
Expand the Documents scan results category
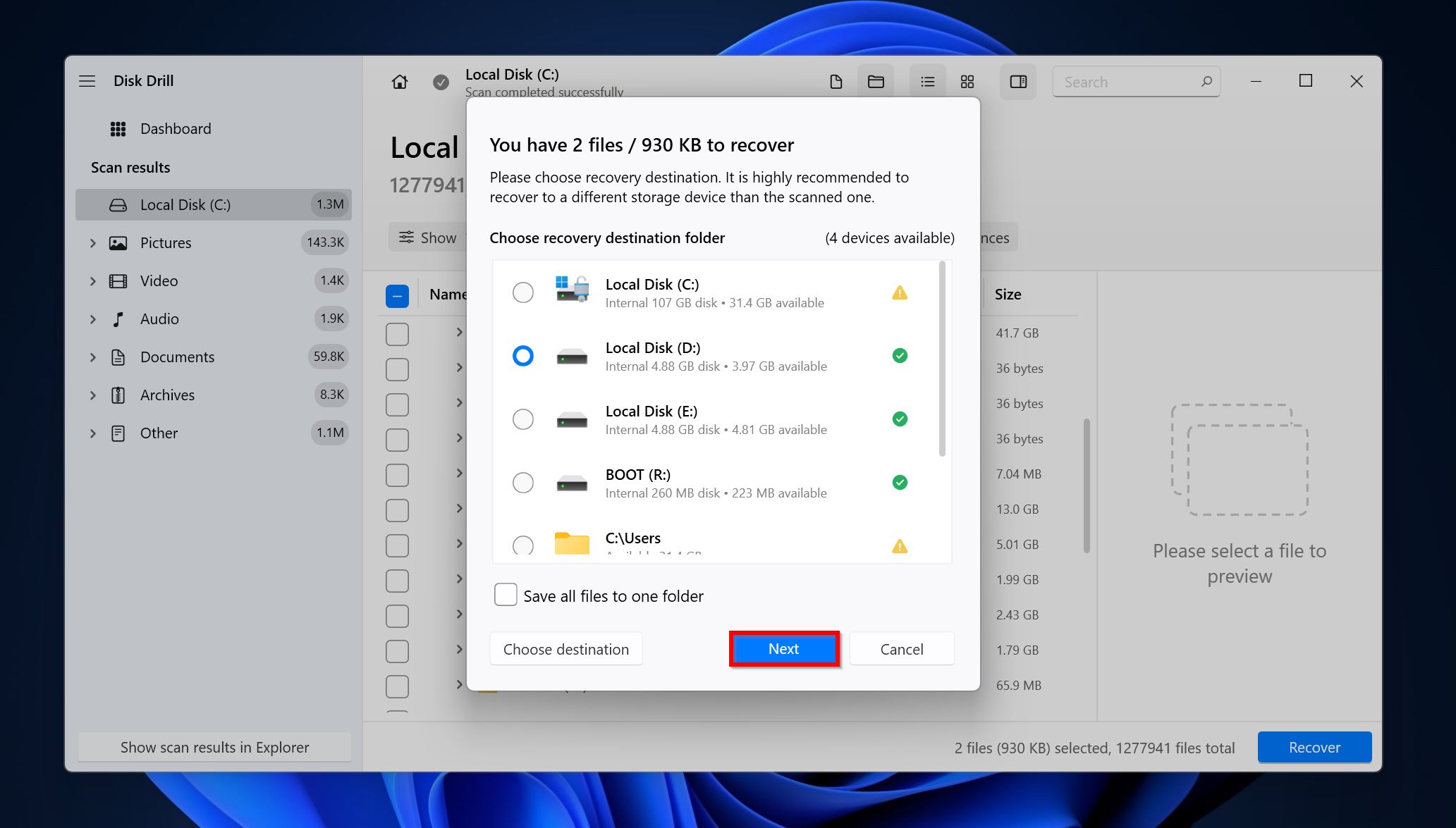tap(92, 356)
